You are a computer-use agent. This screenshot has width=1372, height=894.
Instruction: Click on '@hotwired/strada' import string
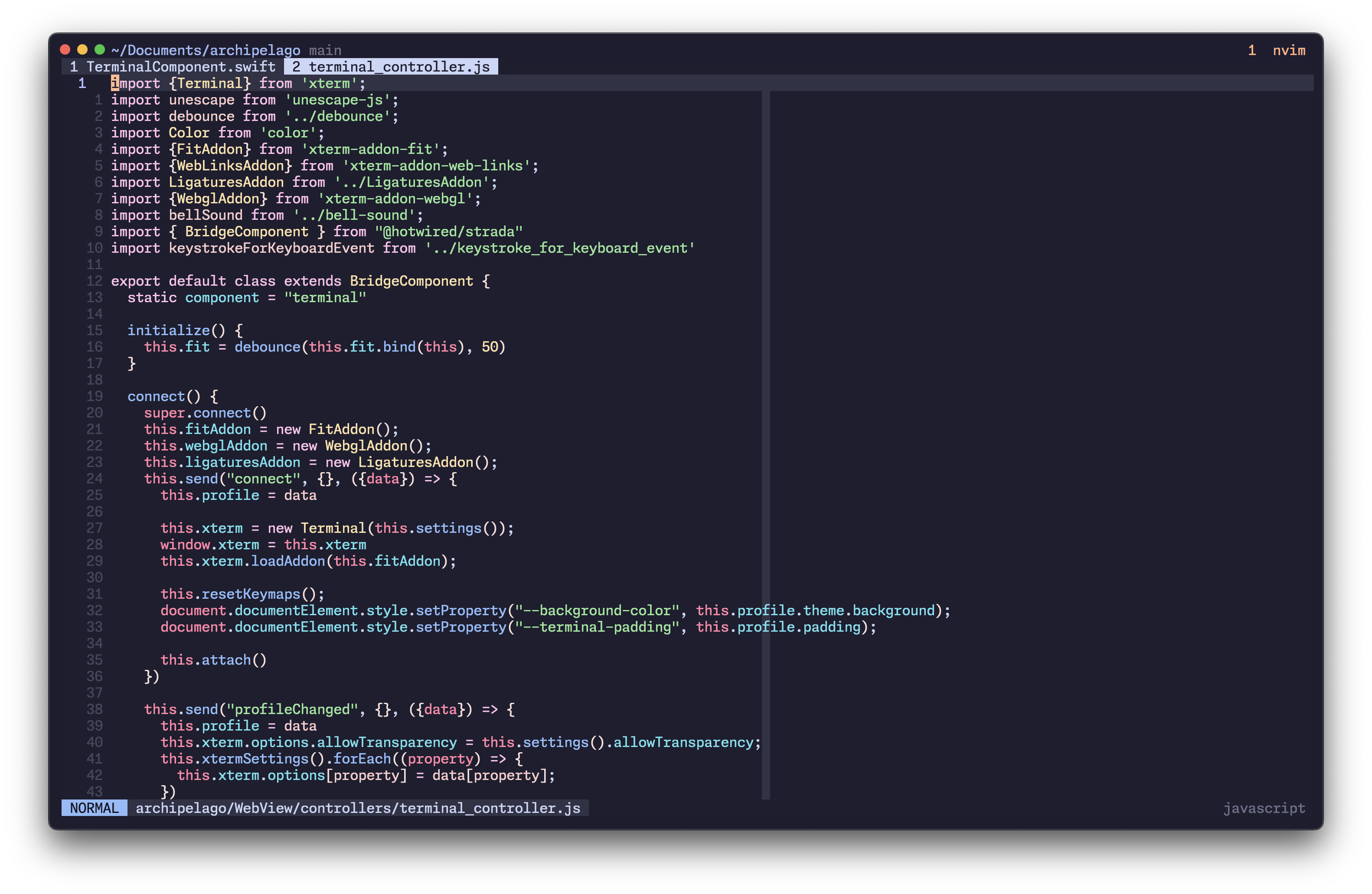pos(448,232)
